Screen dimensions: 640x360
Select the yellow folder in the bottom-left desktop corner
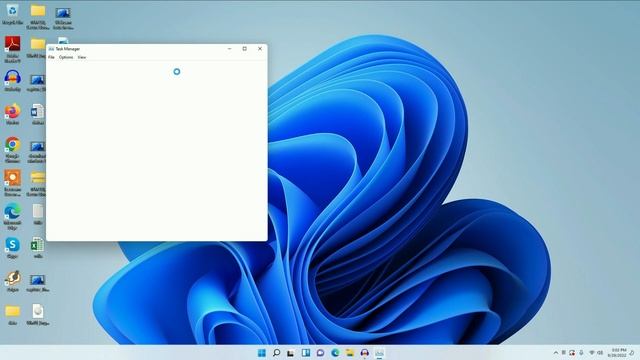12,314
